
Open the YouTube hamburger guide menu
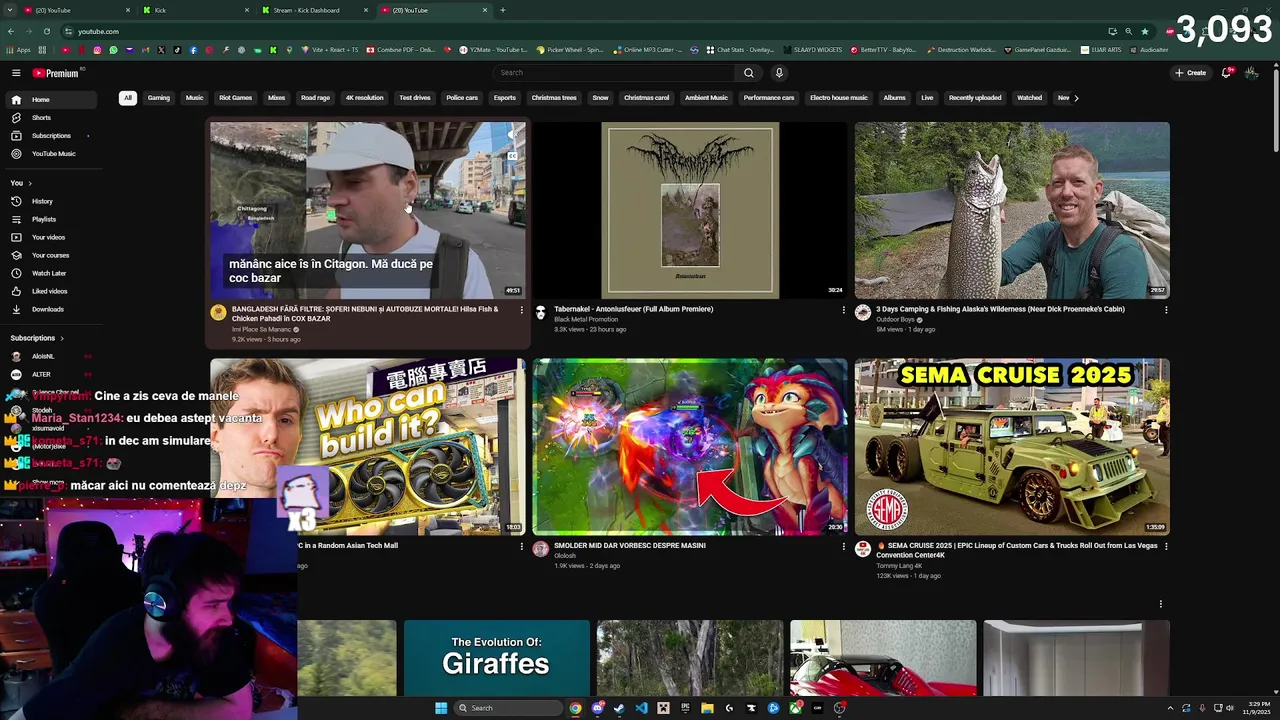(16, 73)
